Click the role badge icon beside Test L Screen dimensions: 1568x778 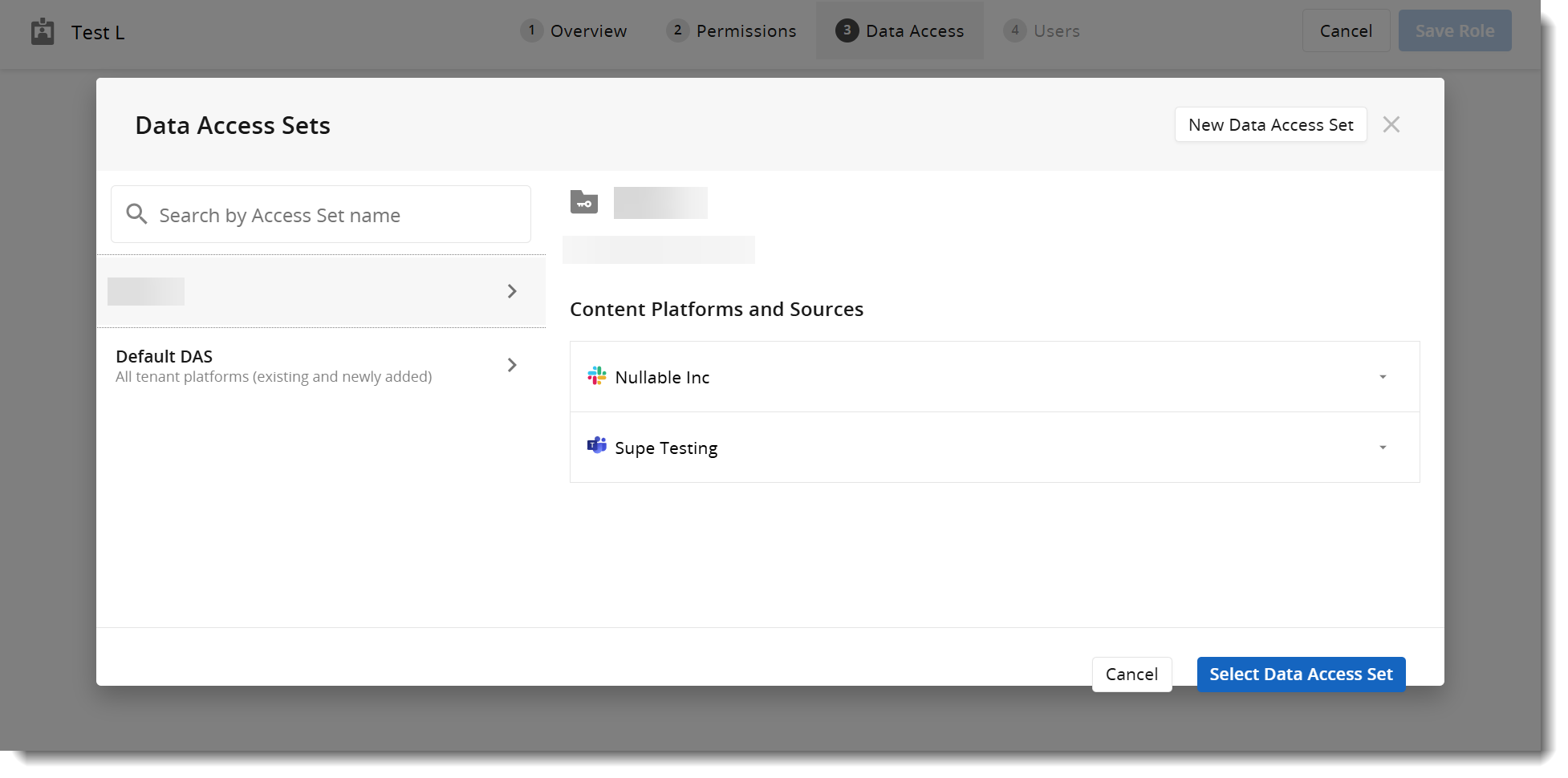point(43,32)
